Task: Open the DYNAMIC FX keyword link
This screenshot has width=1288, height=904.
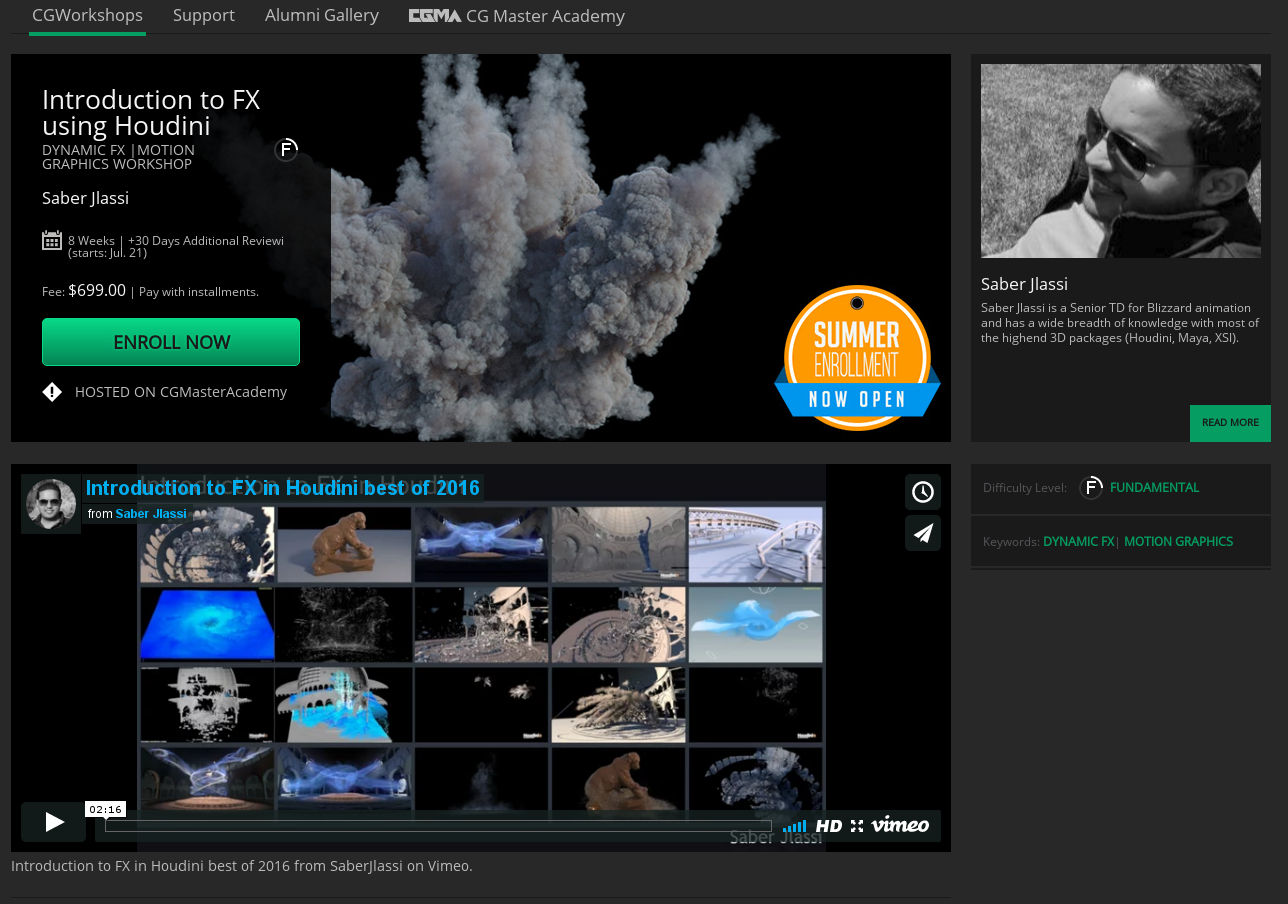Action: 1078,541
